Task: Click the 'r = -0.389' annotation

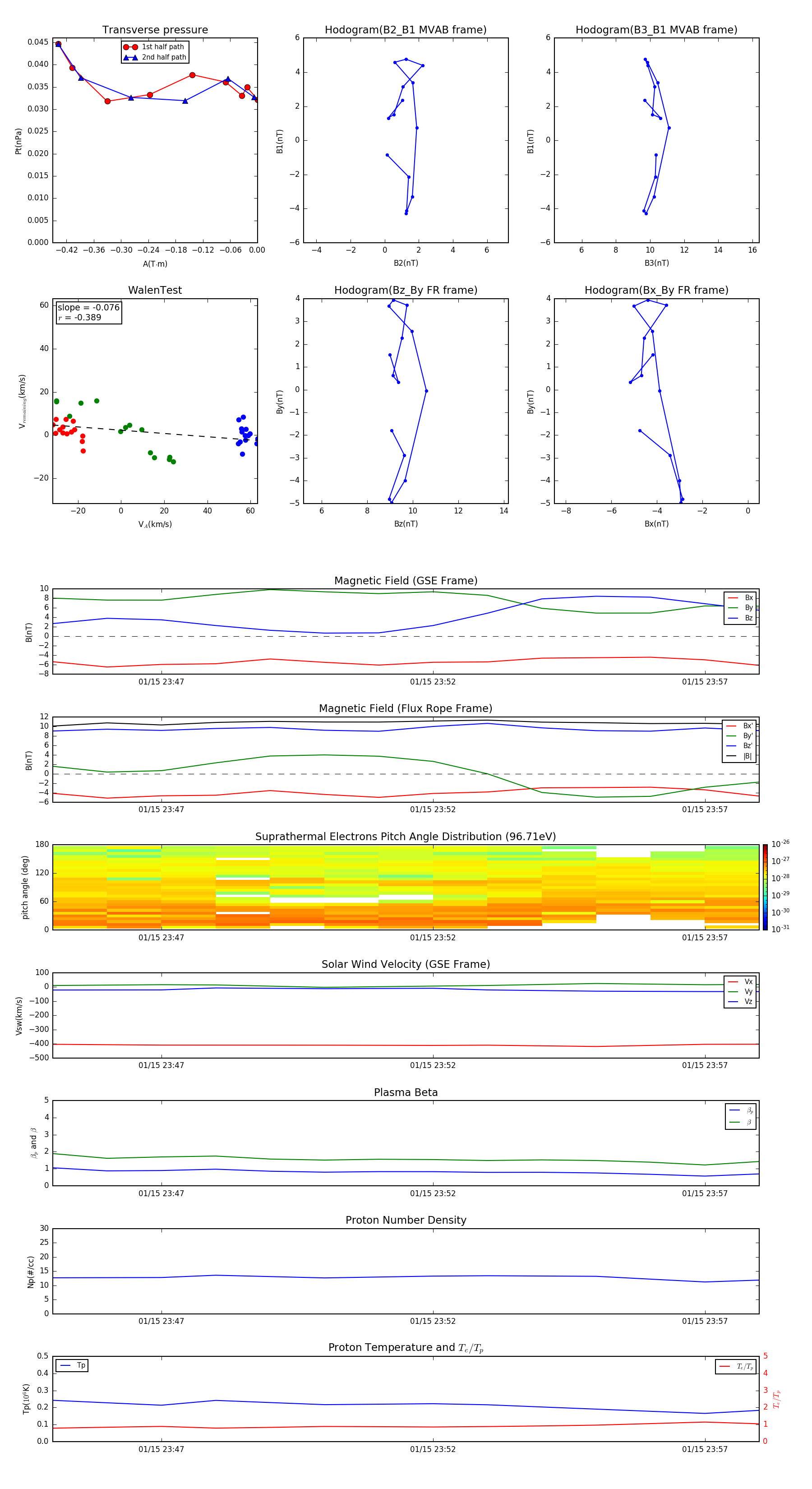Action: tap(80, 317)
